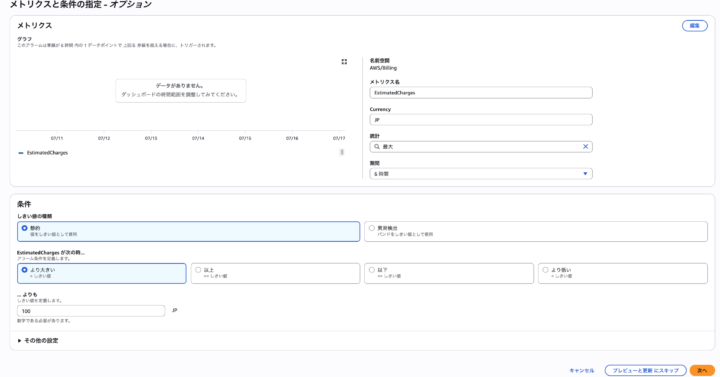
Task: Choose the greater than condition radio
Action: coord(25,270)
